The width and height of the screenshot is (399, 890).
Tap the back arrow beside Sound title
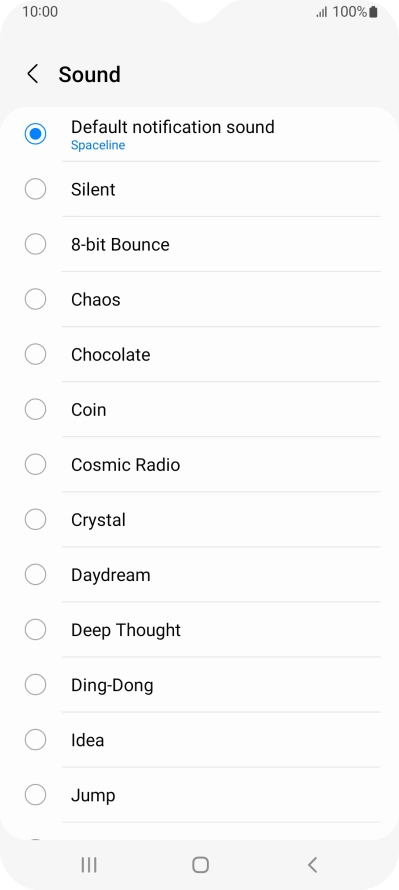click(33, 74)
